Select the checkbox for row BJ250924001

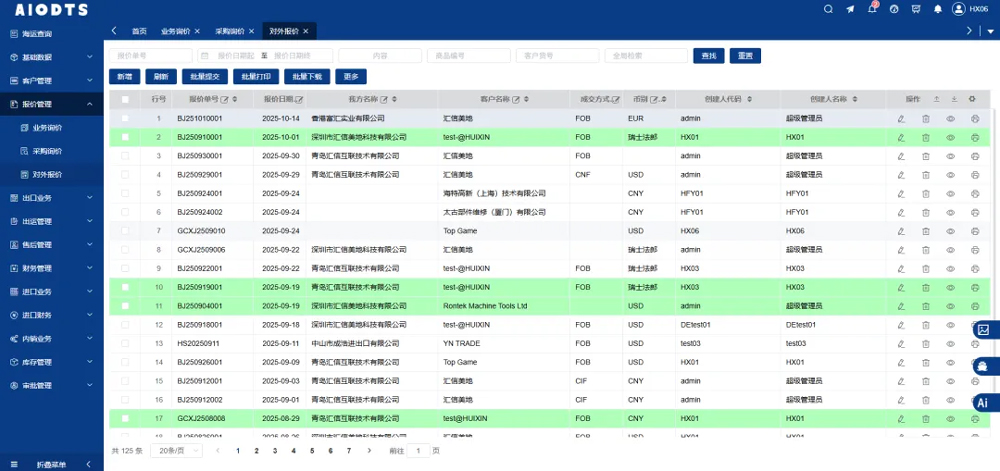[x=125, y=193]
